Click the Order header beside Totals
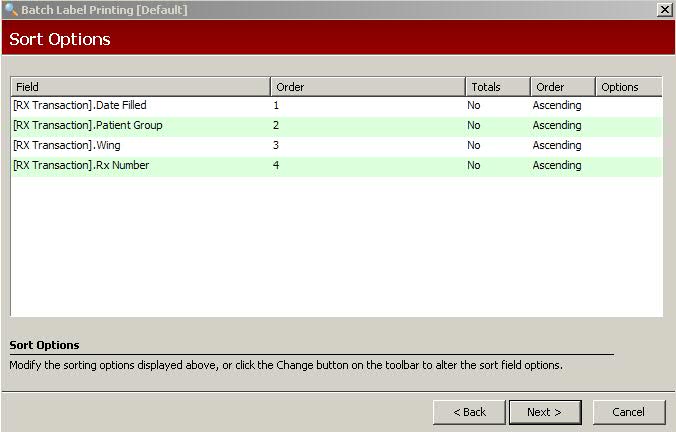This screenshot has height=432, width=676. [563, 87]
